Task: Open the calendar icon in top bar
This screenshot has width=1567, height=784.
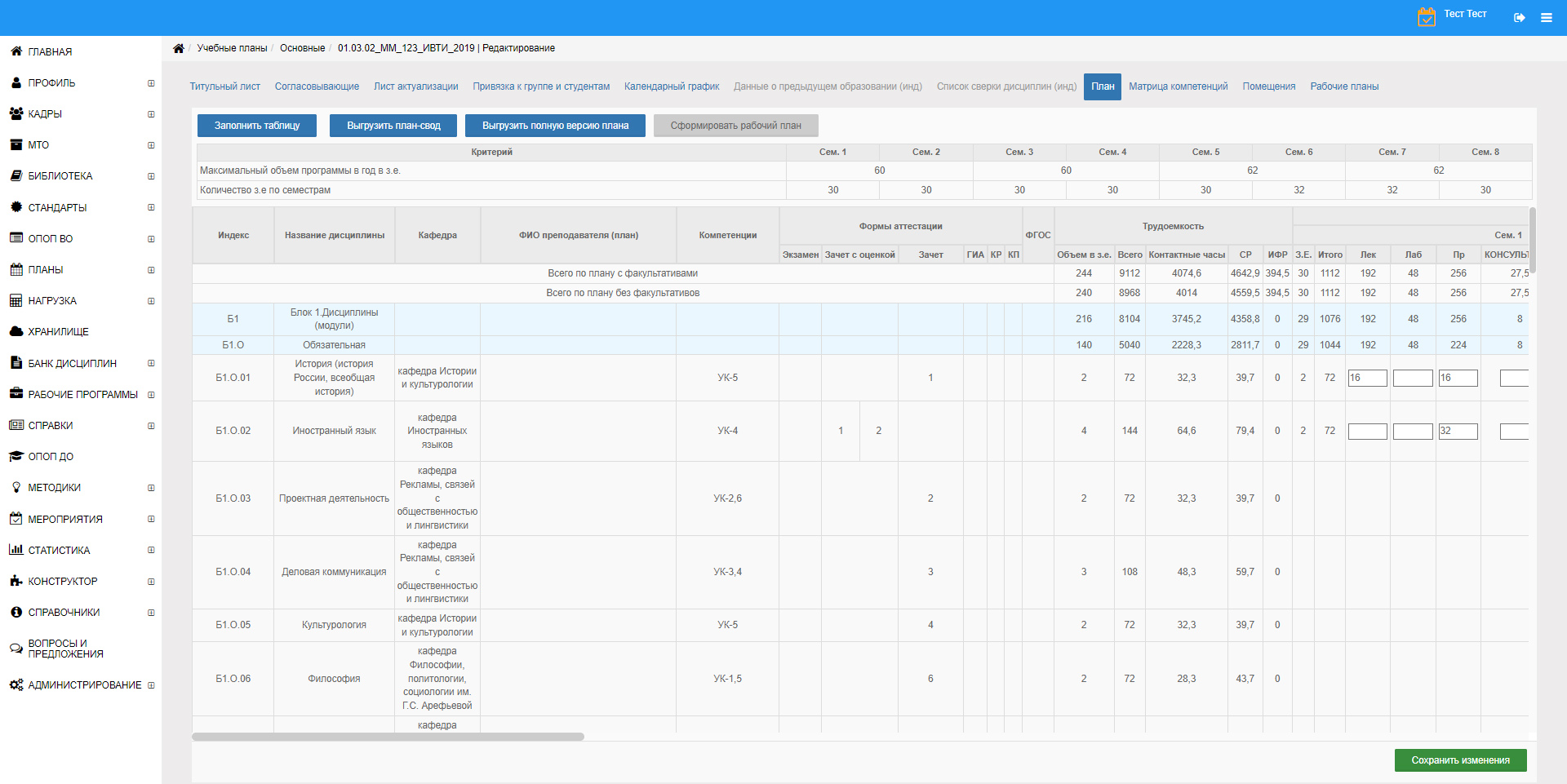Action: tap(1427, 16)
